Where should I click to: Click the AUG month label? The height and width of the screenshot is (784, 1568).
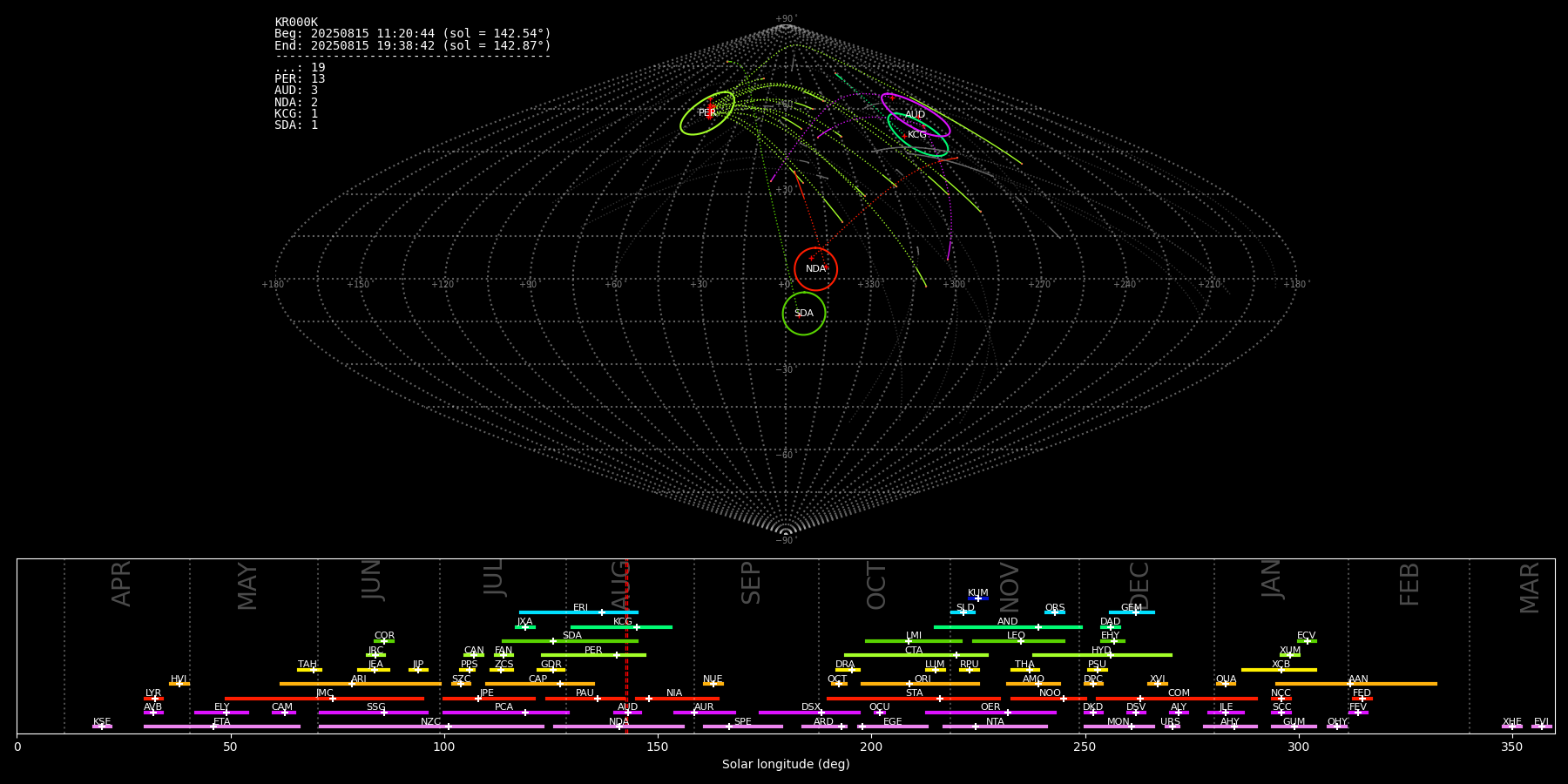tap(620, 586)
